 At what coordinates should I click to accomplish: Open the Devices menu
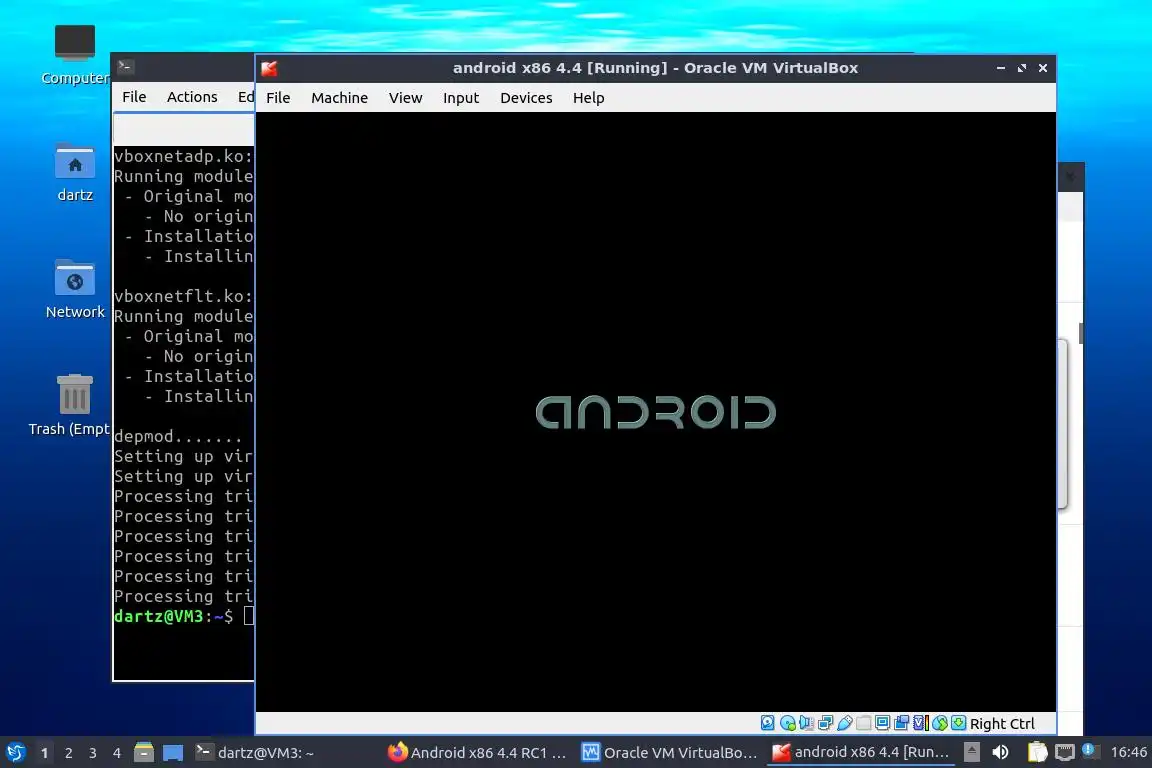pos(526,98)
